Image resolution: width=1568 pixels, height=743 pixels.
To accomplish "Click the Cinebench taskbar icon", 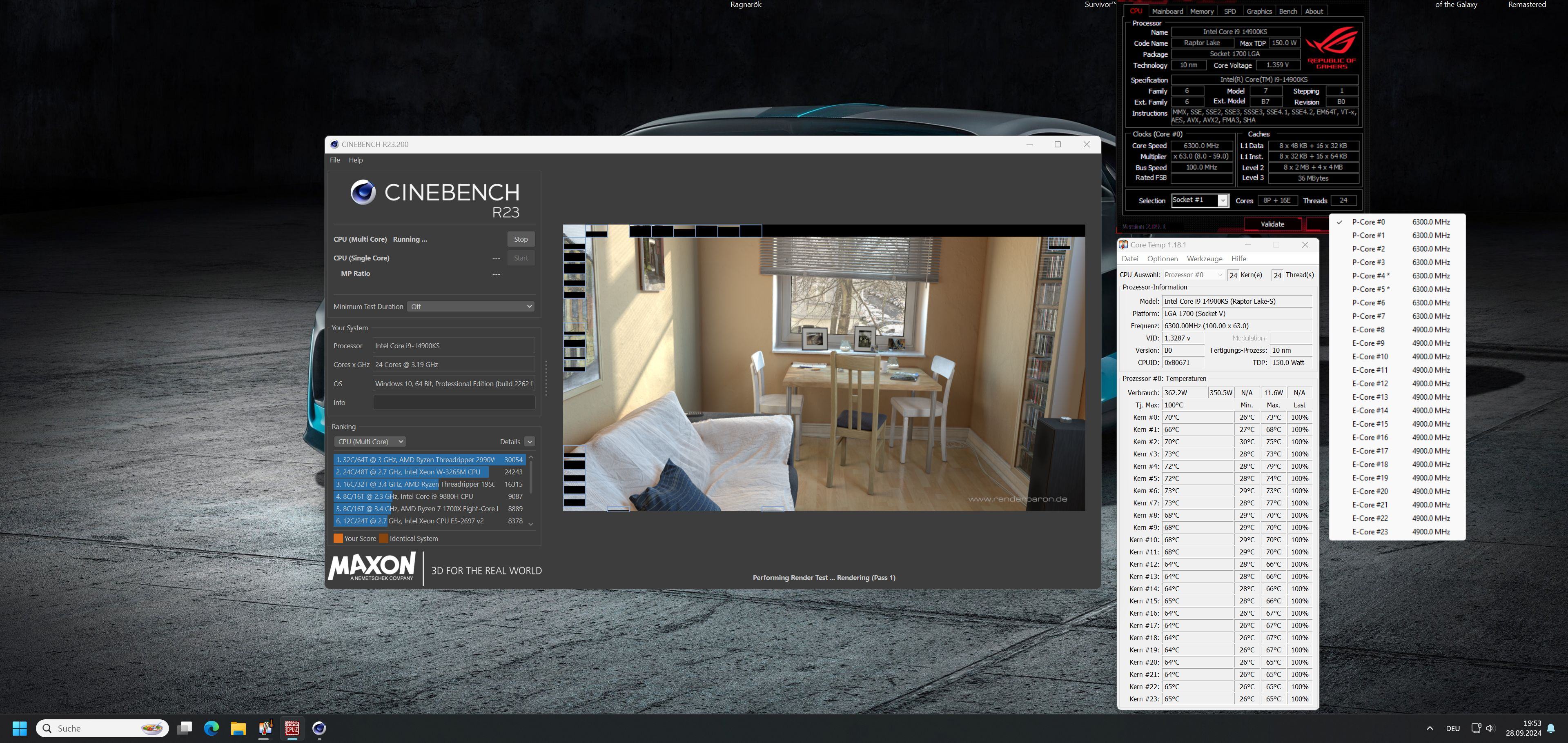I will (319, 728).
